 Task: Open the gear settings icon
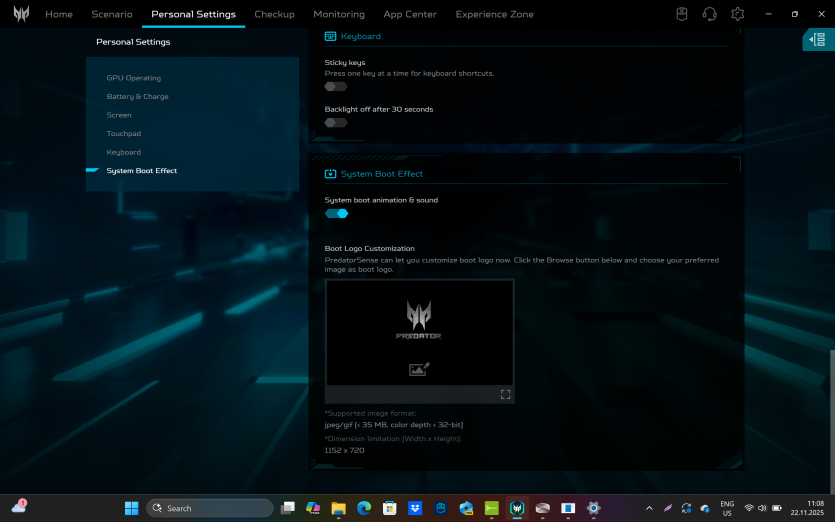click(x=738, y=14)
